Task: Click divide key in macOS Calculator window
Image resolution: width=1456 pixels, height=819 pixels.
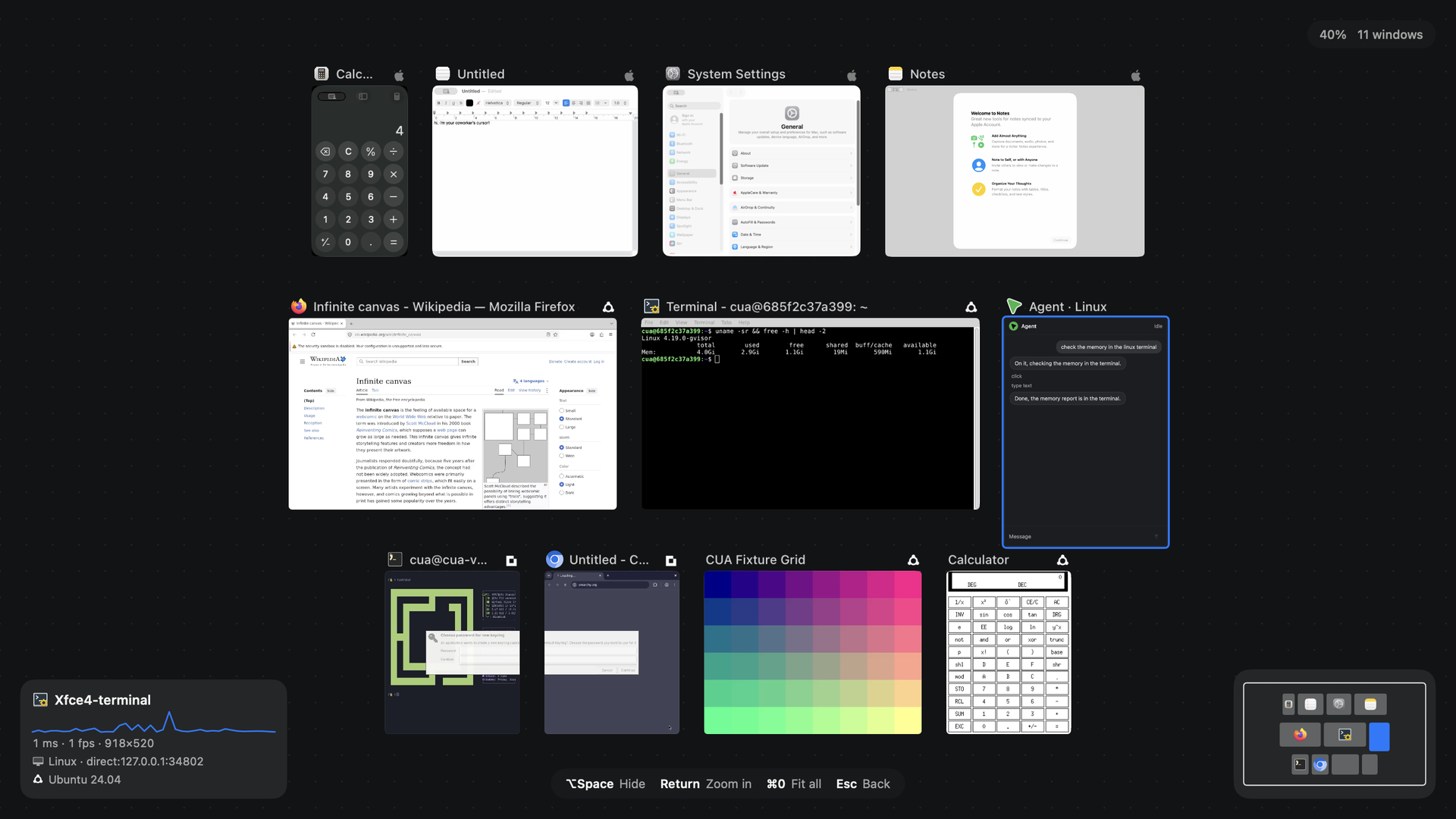Action: pyautogui.click(x=394, y=152)
